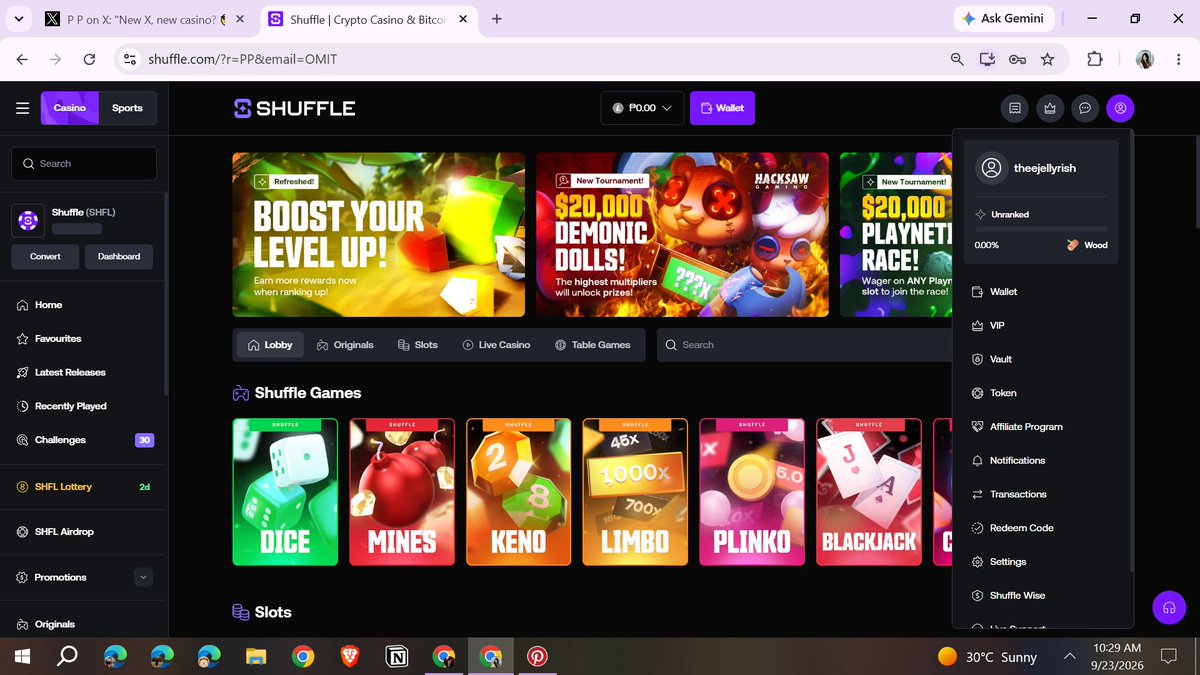Click the VIP rank progress bar
This screenshot has width=1200, height=675.
(x=1041, y=229)
